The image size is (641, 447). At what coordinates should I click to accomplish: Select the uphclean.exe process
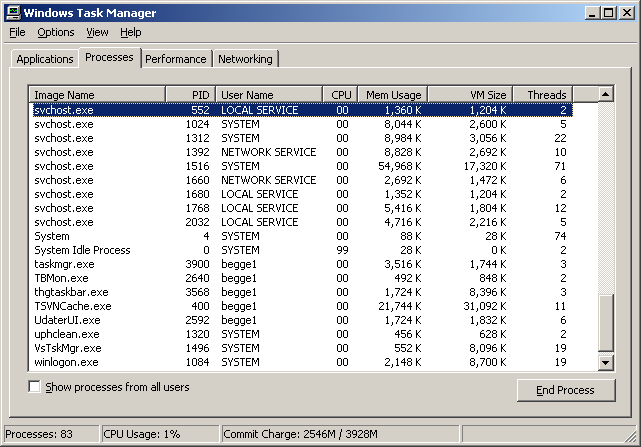pyautogui.click(x=302, y=334)
